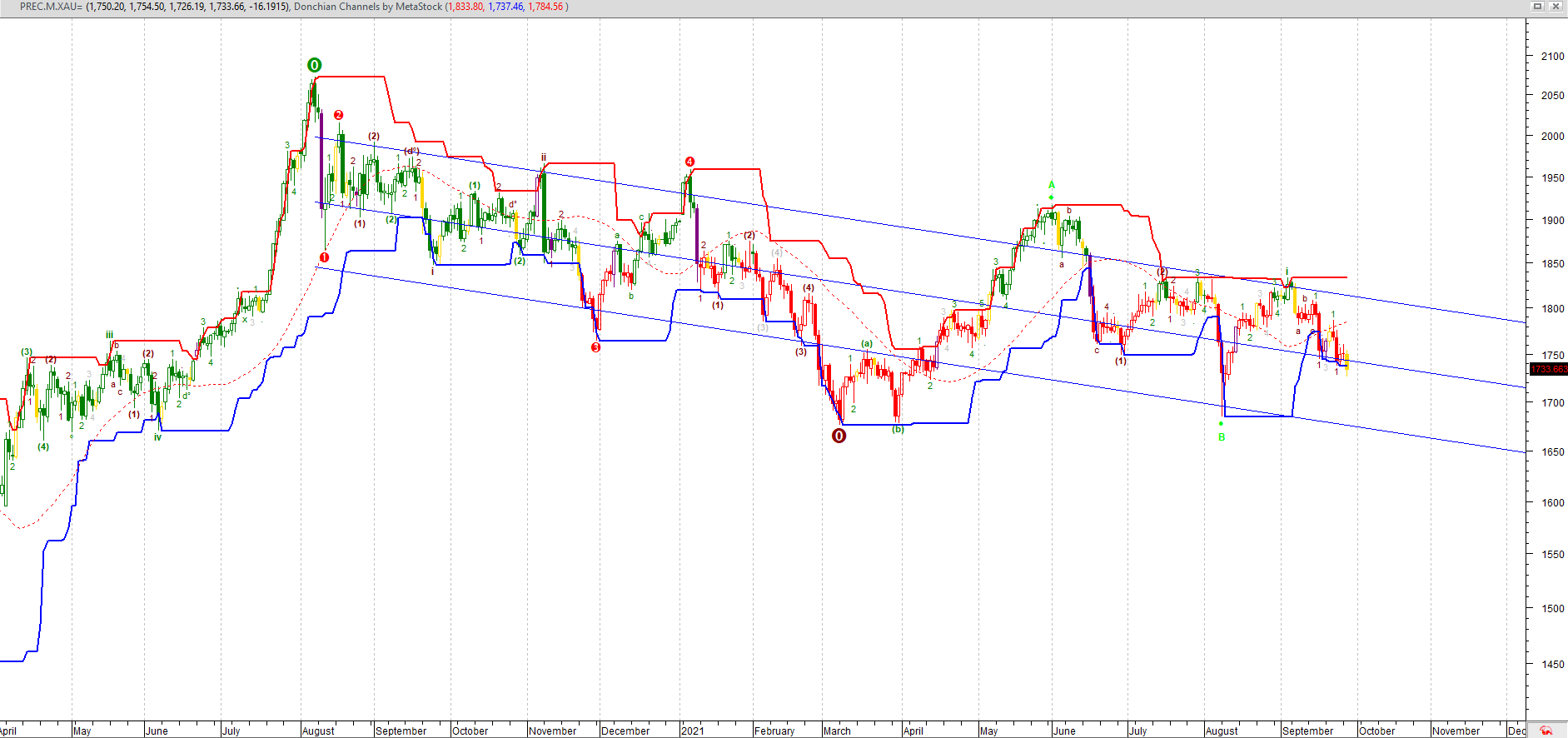
Task: Select the green (b) label near April low
Action: pos(898,430)
